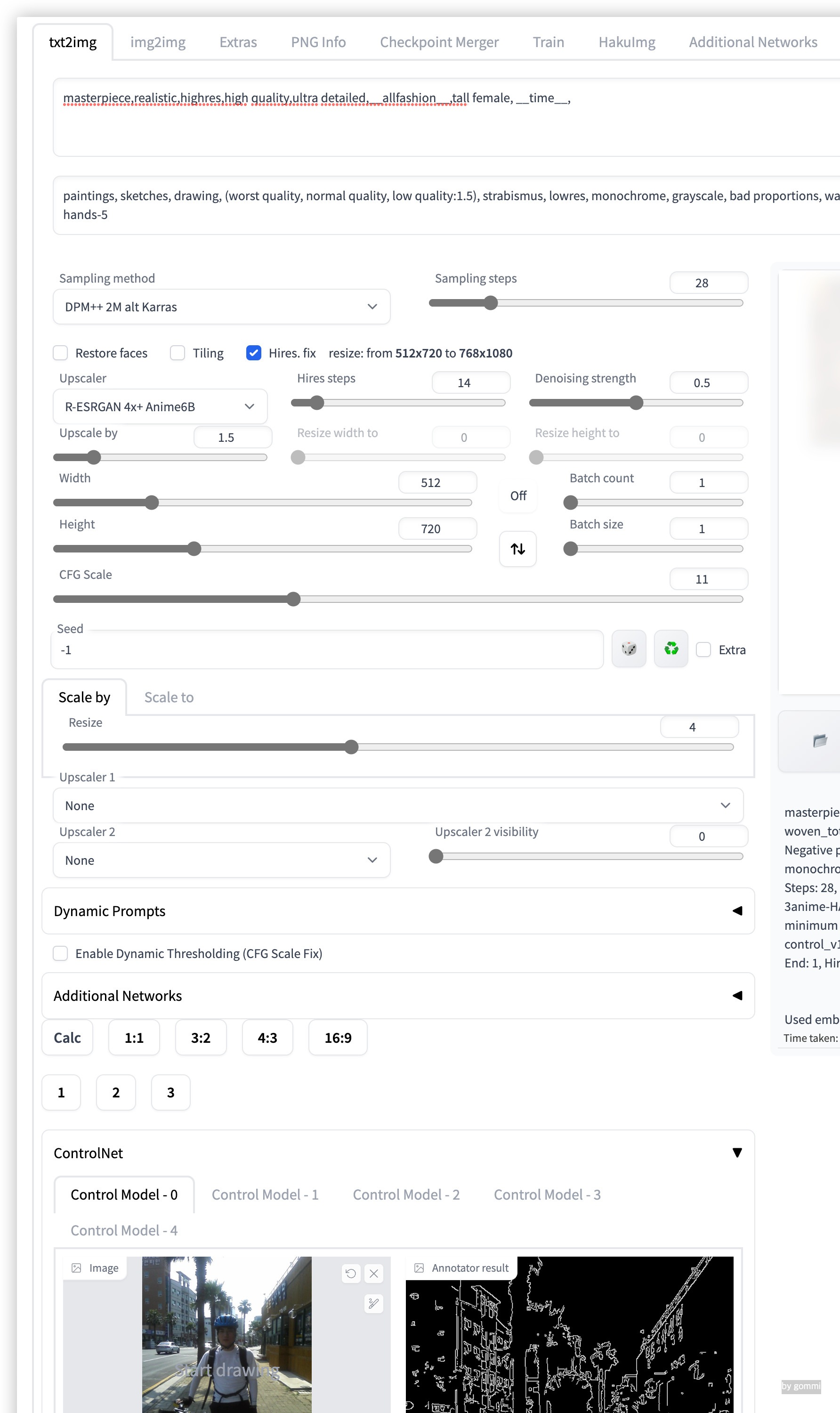Image resolution: width=840 pixels, height=1413 pixels.
Task: Undo changes on the ControlNet image
Action: pos(351,1273)
